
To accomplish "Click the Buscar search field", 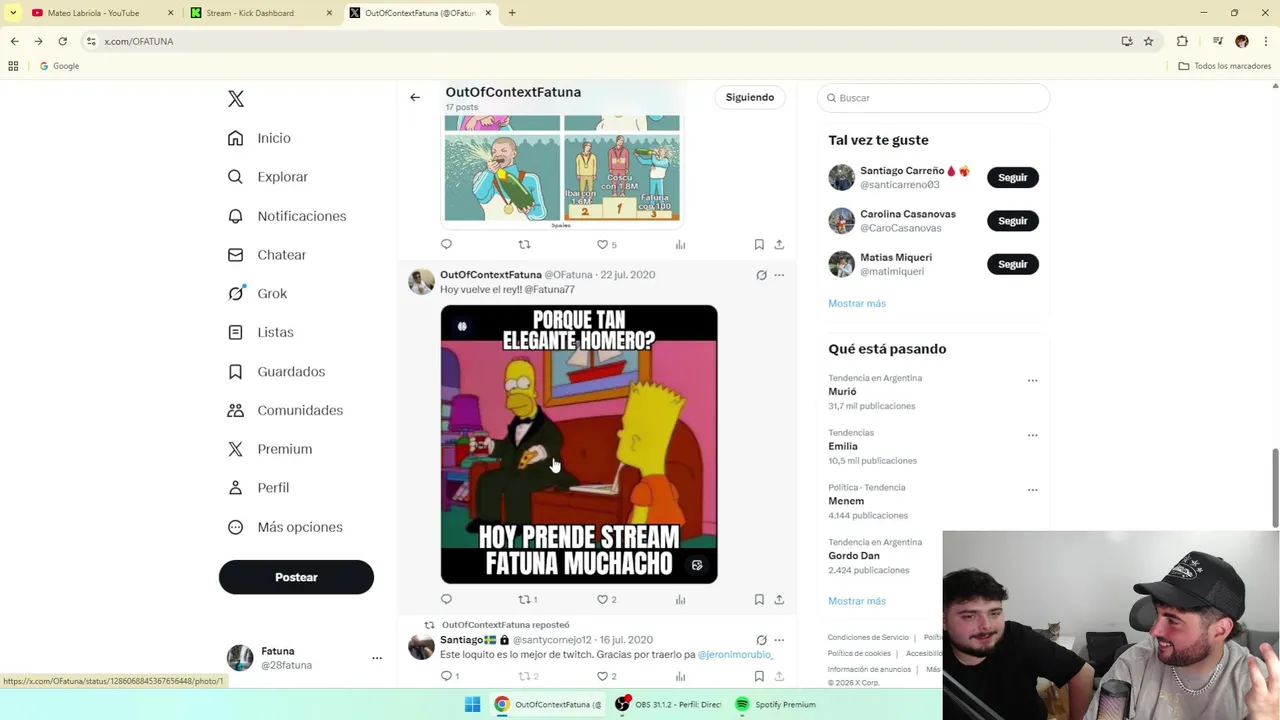I will pyautogui.click(x=933, y=98).
